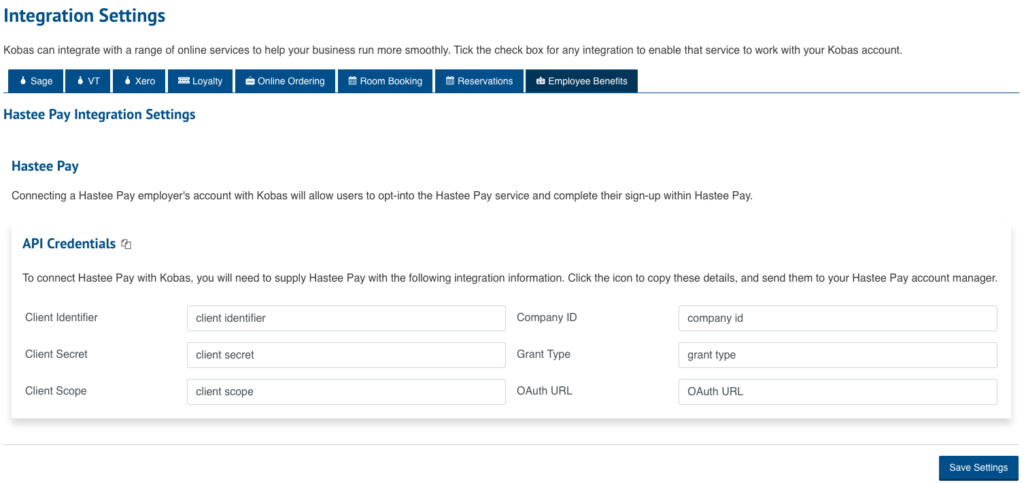This screenshot has width=1024, height=483.
Task: Focus the Client Identifier input field
Action: (x=346, y=318)
